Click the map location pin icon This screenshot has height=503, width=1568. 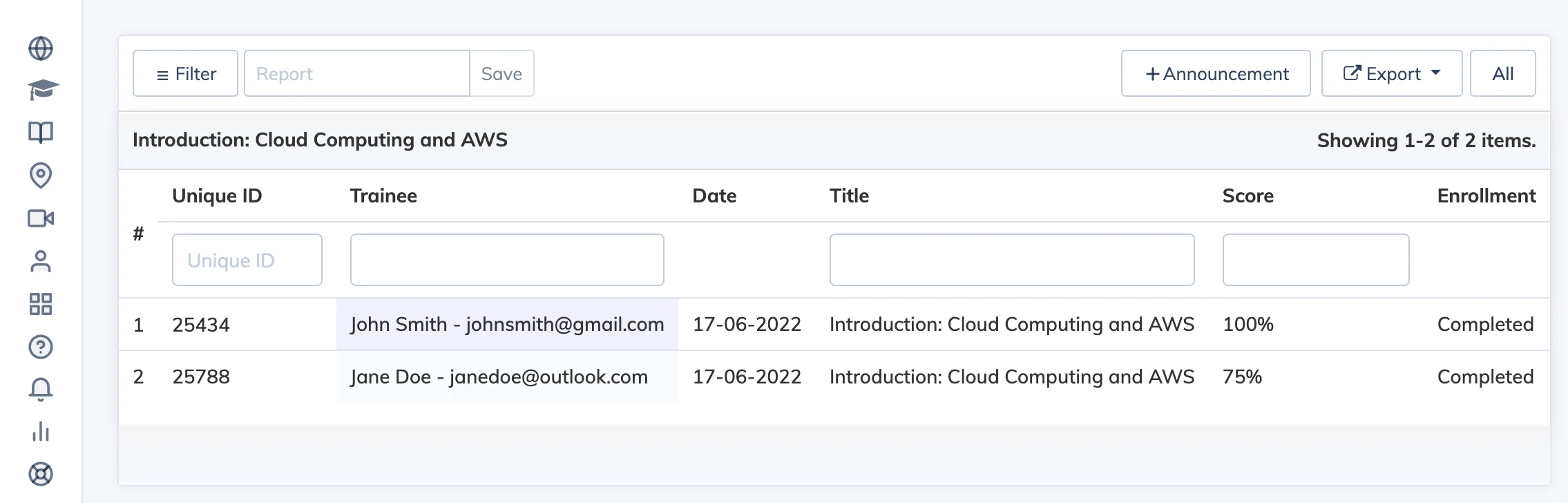(41, 175)
